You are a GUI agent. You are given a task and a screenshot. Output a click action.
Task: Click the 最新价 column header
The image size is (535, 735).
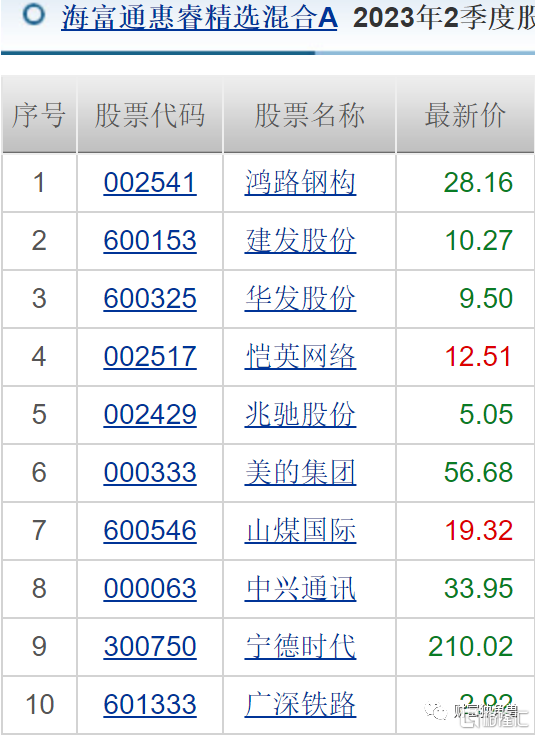coord(465,115)
